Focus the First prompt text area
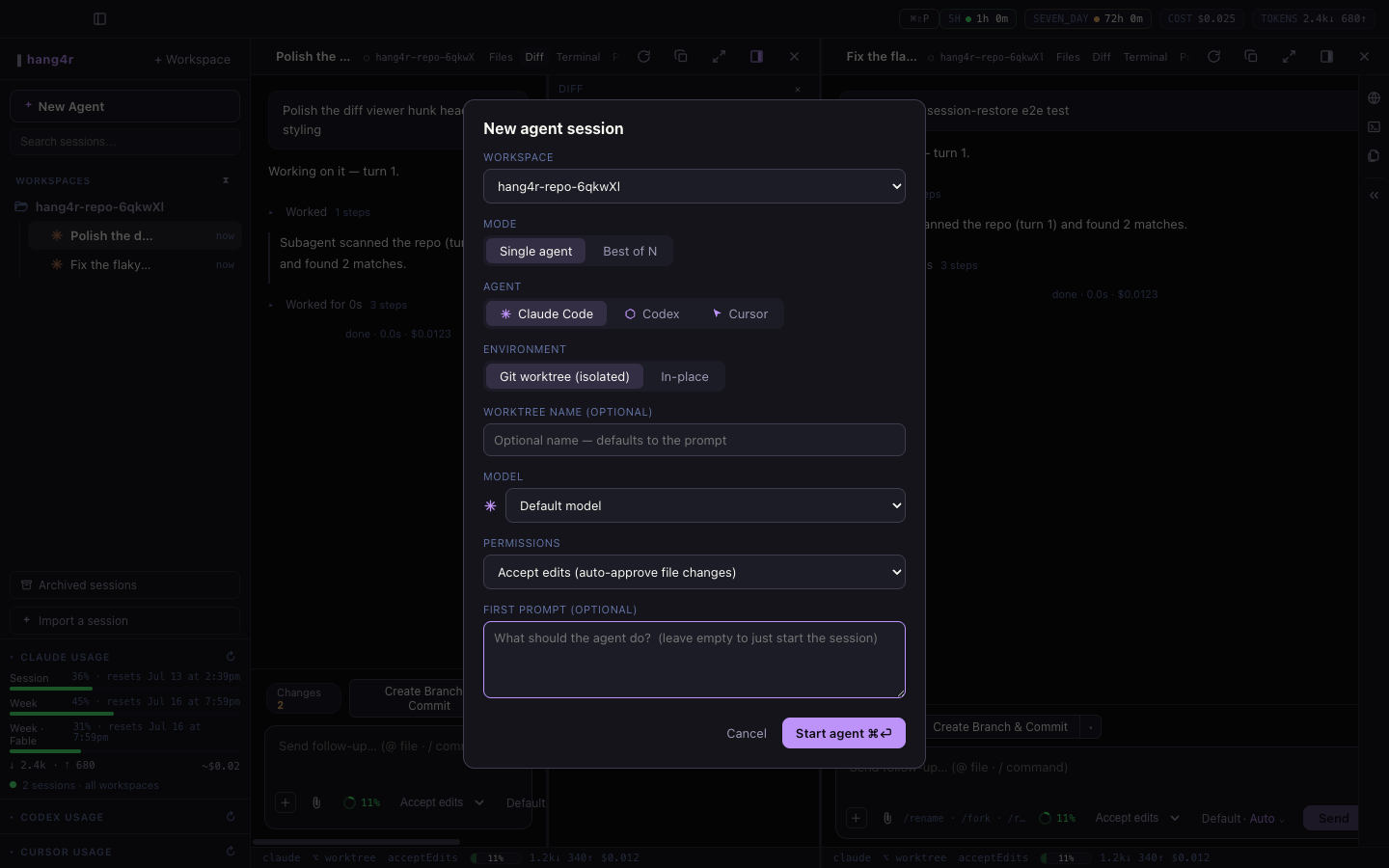 [x=694, y=660]
